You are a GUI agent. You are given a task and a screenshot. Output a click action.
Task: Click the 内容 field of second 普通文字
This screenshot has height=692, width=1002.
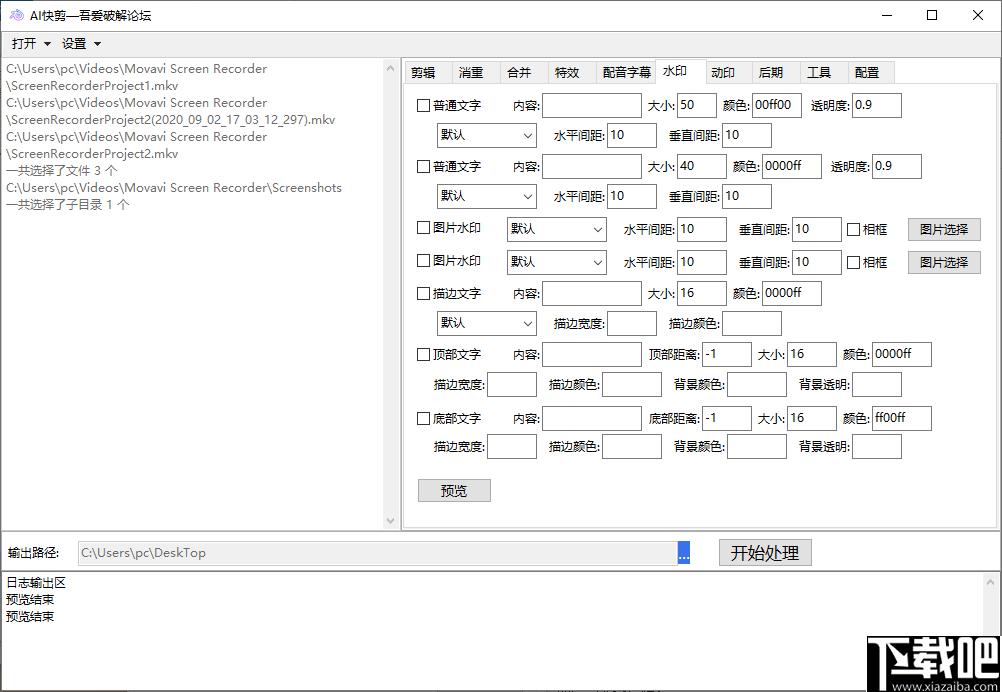tap(592, 166)
